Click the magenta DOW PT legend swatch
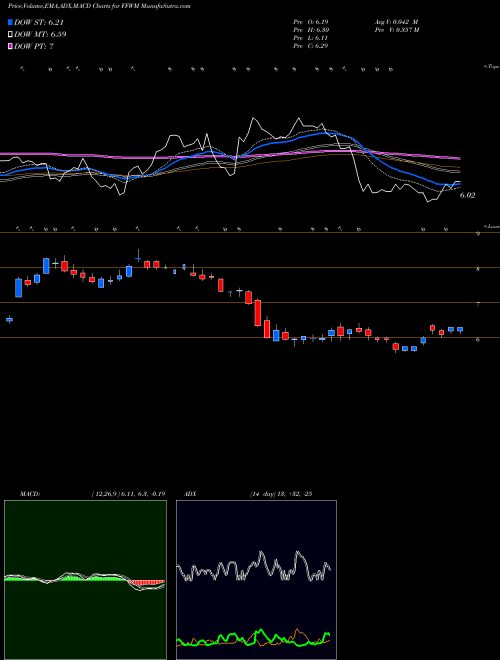Screen dimensions: 500x660 coord(10,46)
